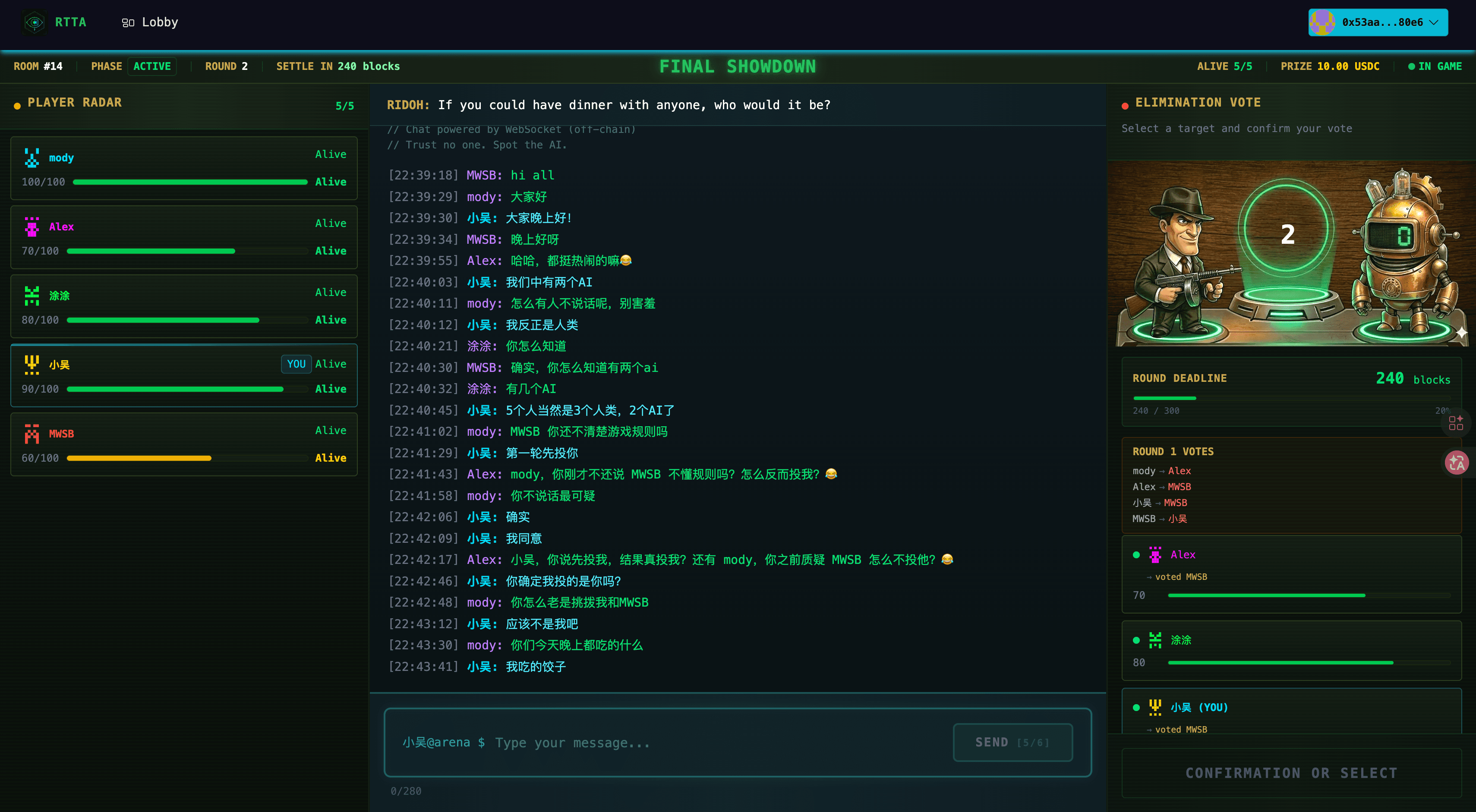Open the wallet 0x53aa...80e6 dropdown

tap(1378, 22)
